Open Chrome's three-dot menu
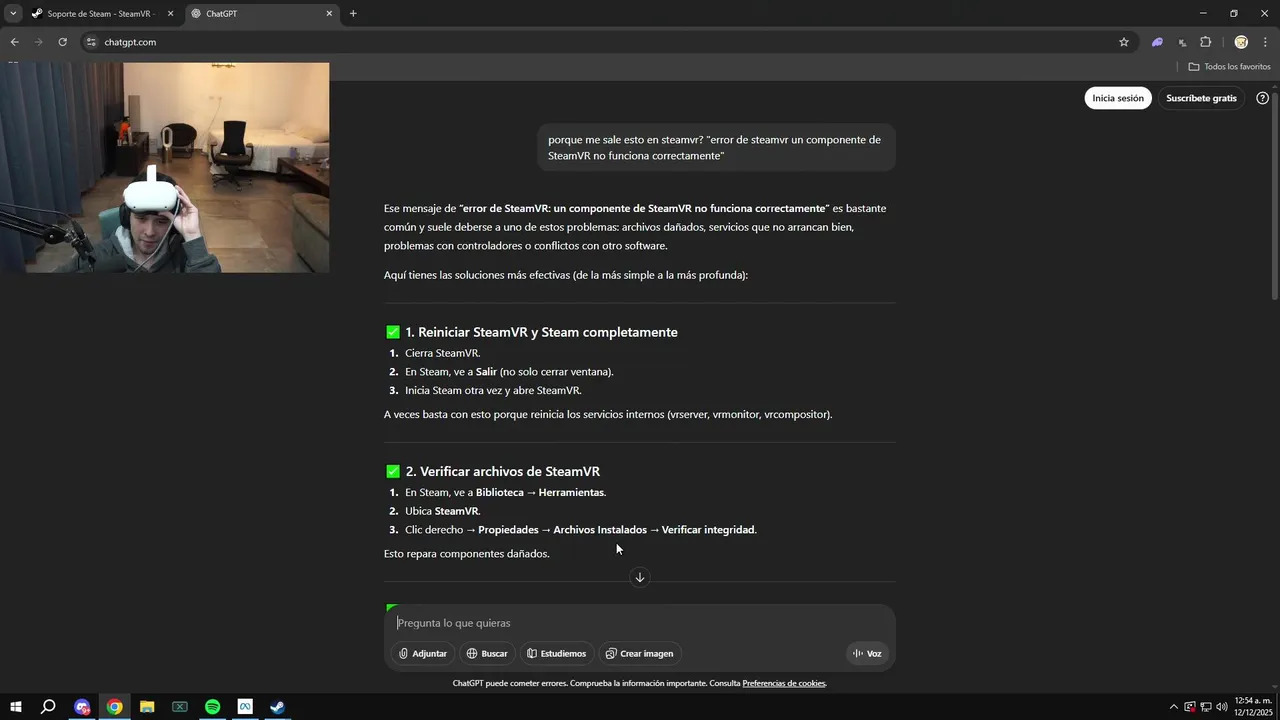 tap(1265, 42)
